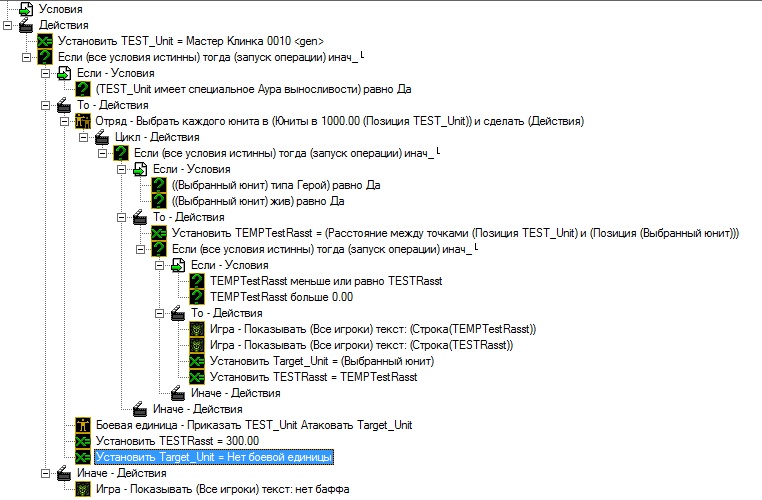
Task: Click the game icon for Строка(TEMPTestRasst) row
Action: [x=197, y=329]
